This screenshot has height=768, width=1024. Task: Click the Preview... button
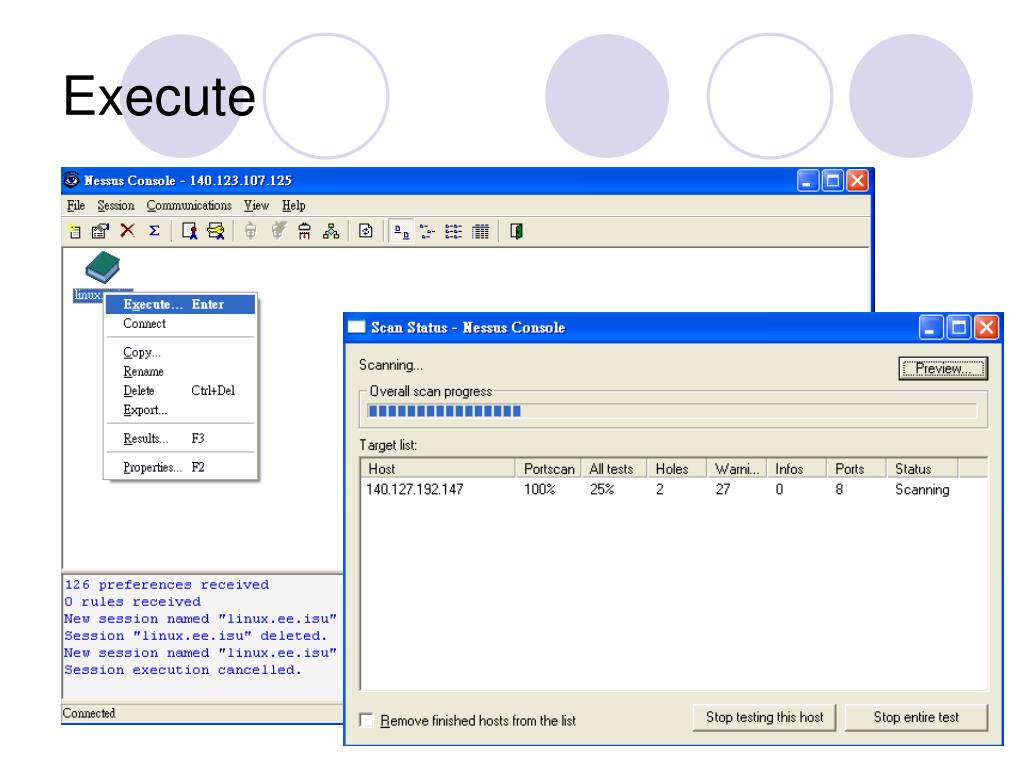(943, 368)
